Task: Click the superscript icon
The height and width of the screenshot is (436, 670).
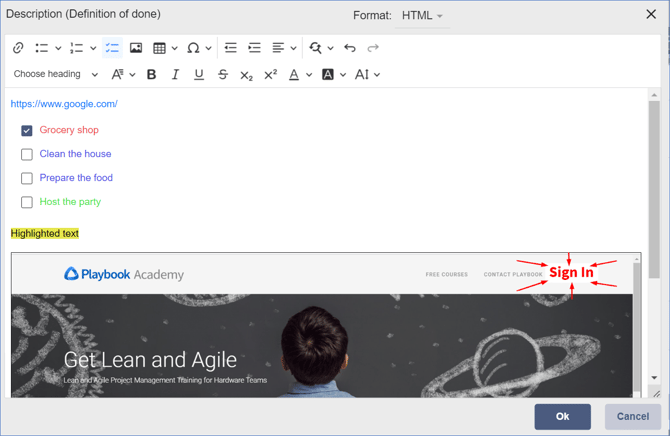Action: (x=270, y=75)
